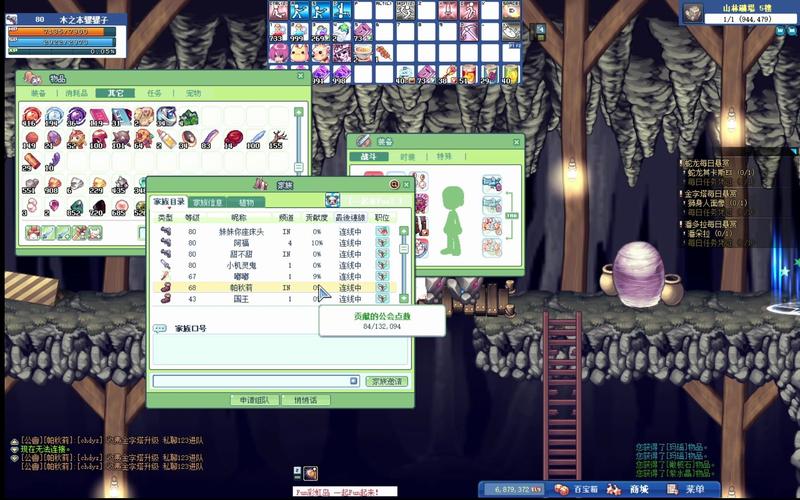800x500 pixels.
Task: Switch equipment window to 特殊 tab
Action: pos(444,157)
